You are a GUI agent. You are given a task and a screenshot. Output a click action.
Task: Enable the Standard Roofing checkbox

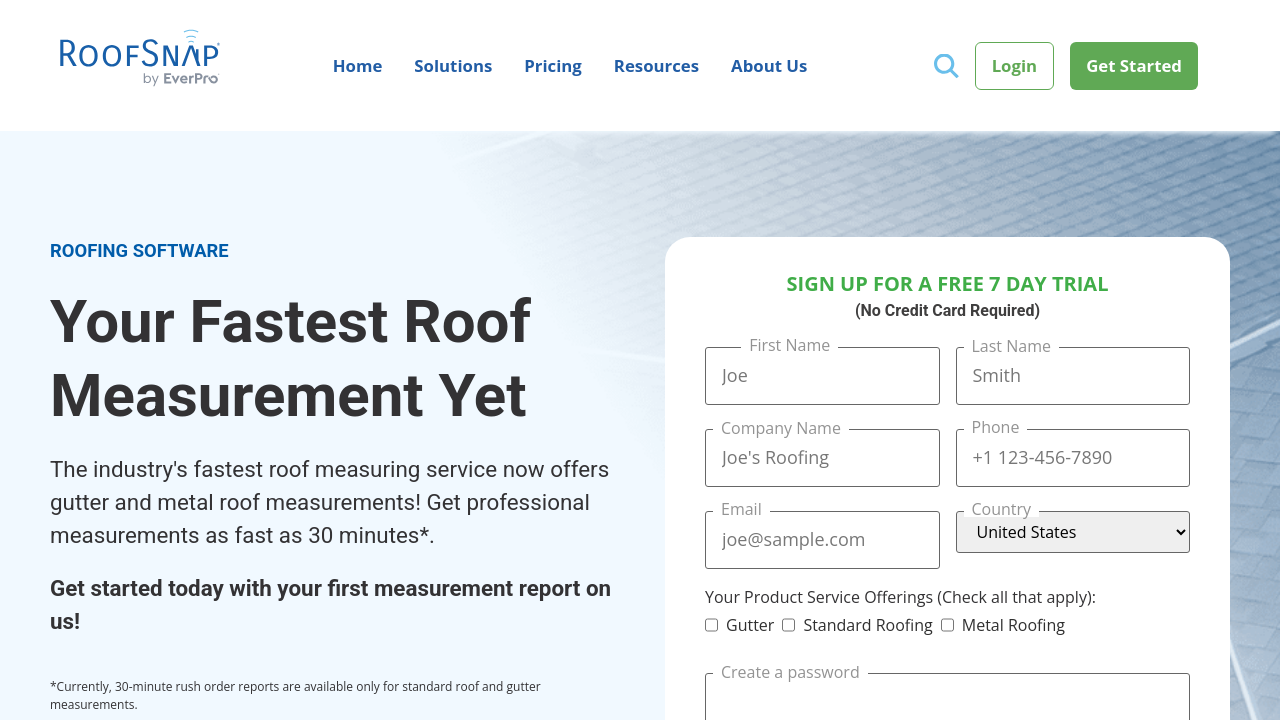tap(789, 625)
